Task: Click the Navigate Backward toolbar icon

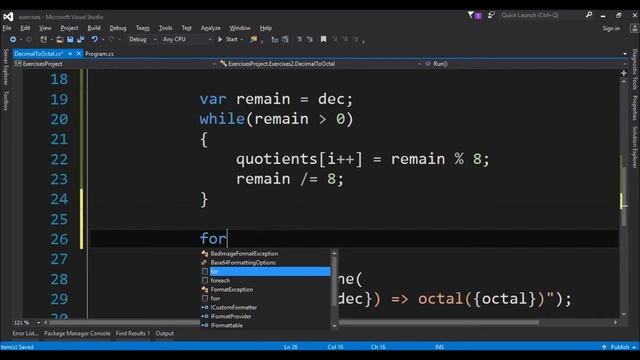Action: (13, 40)
